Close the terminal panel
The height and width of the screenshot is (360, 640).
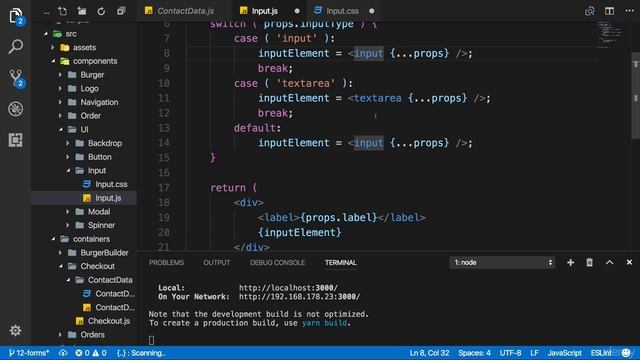(x=629, y=262)
